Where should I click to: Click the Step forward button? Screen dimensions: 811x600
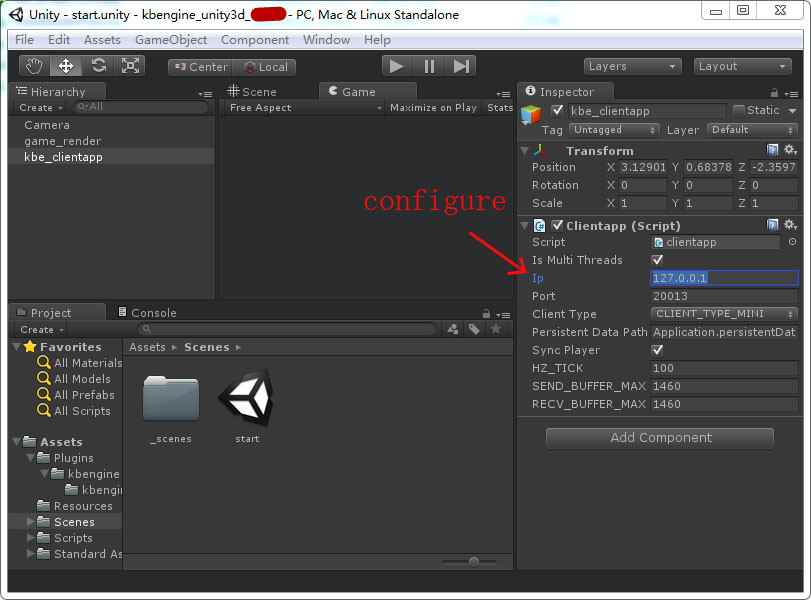coord(460,66)
